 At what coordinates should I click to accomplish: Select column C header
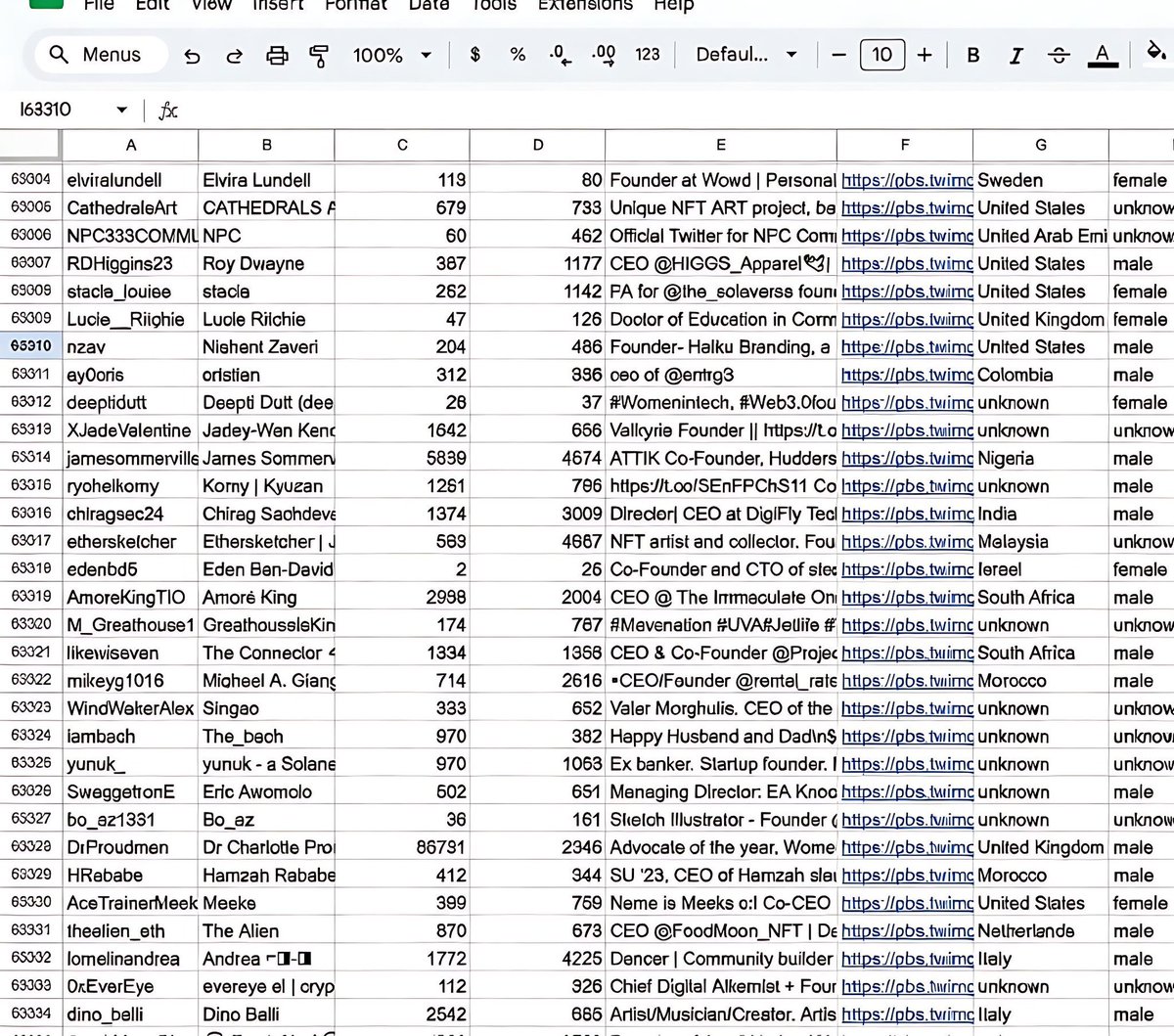[402, 145]
